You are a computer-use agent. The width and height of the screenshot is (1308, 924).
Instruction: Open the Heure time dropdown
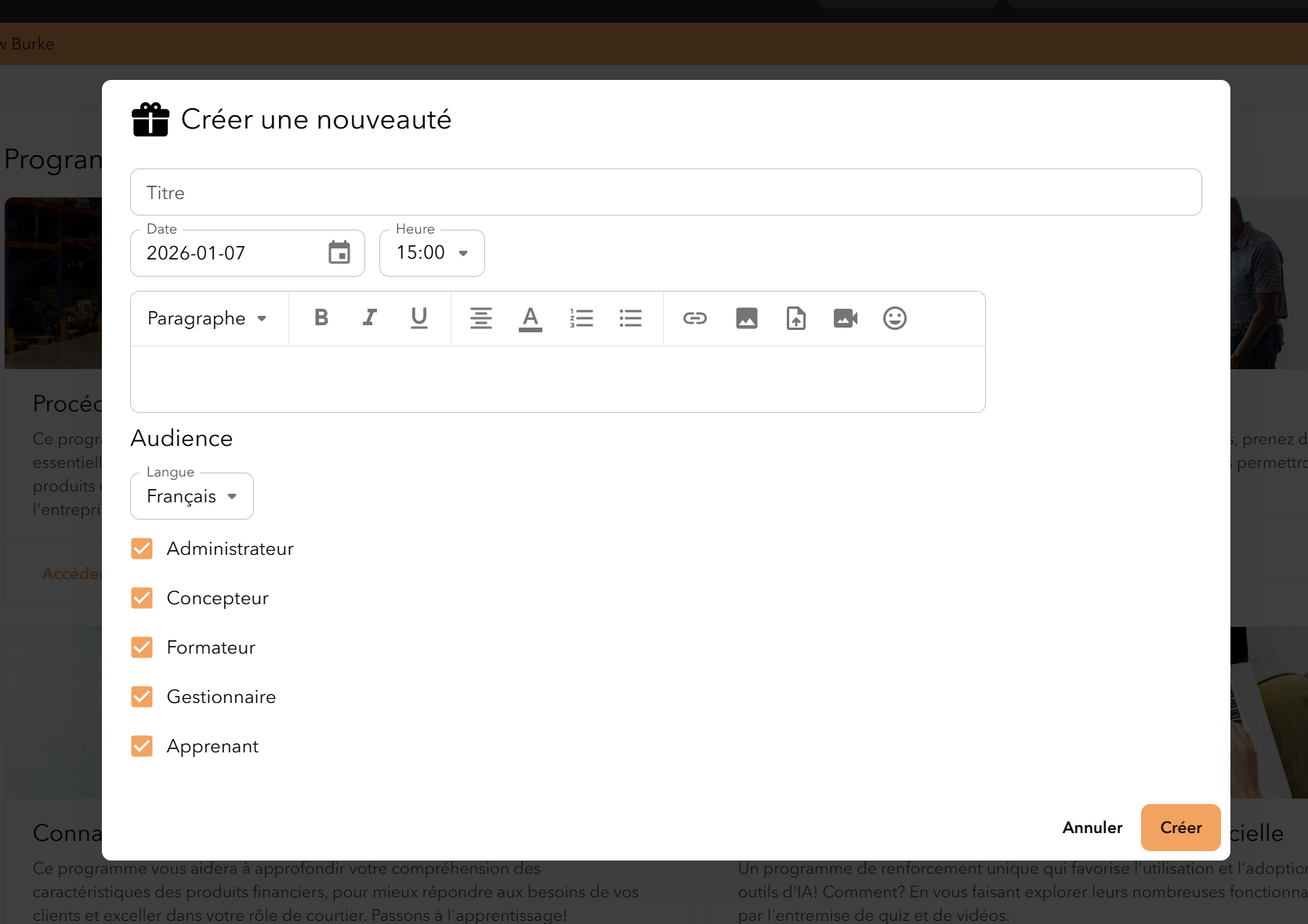[432, 253]
